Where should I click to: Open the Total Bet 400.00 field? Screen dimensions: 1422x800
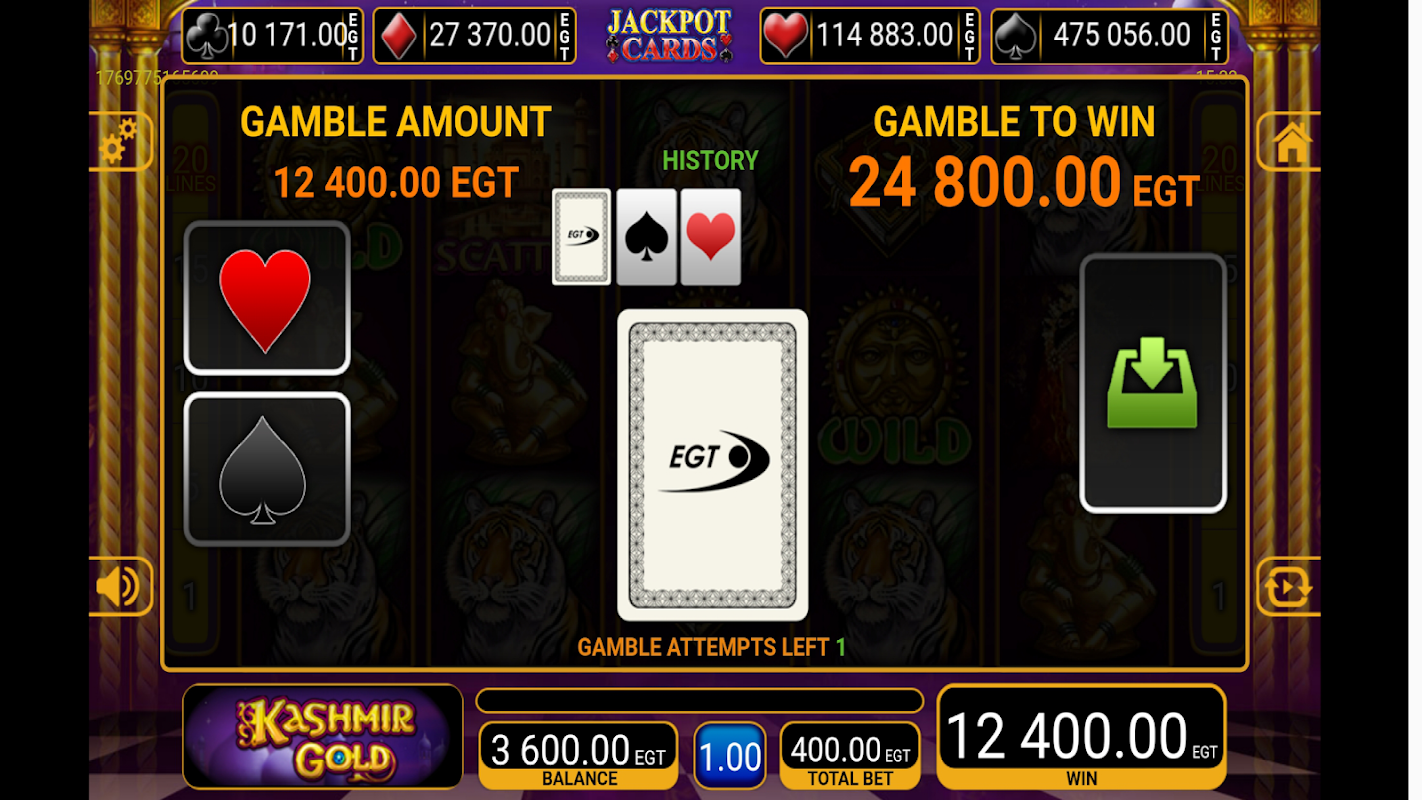[x=850, y=757]
